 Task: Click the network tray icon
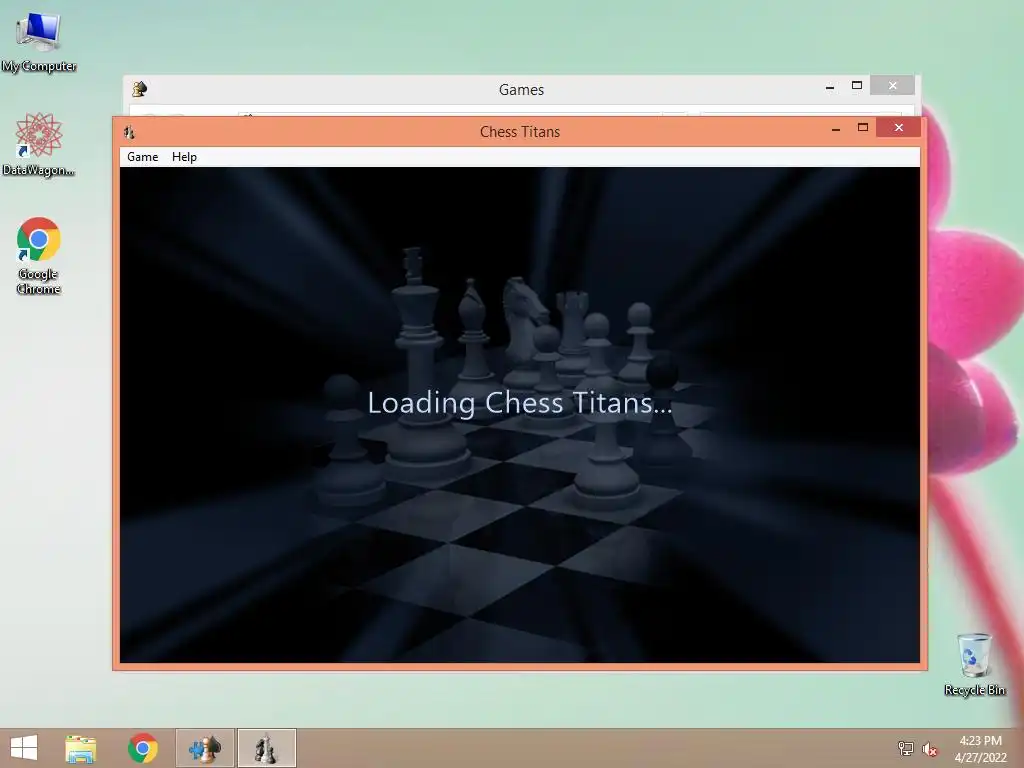pyautogui.click(x=906, y=749)
